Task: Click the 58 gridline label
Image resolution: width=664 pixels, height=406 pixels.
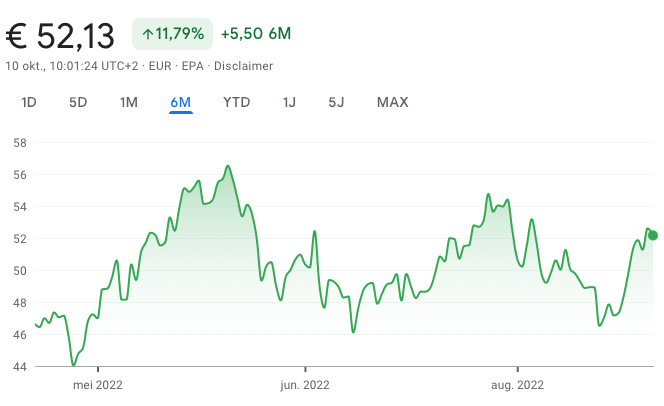Action: tap(20, 143)
